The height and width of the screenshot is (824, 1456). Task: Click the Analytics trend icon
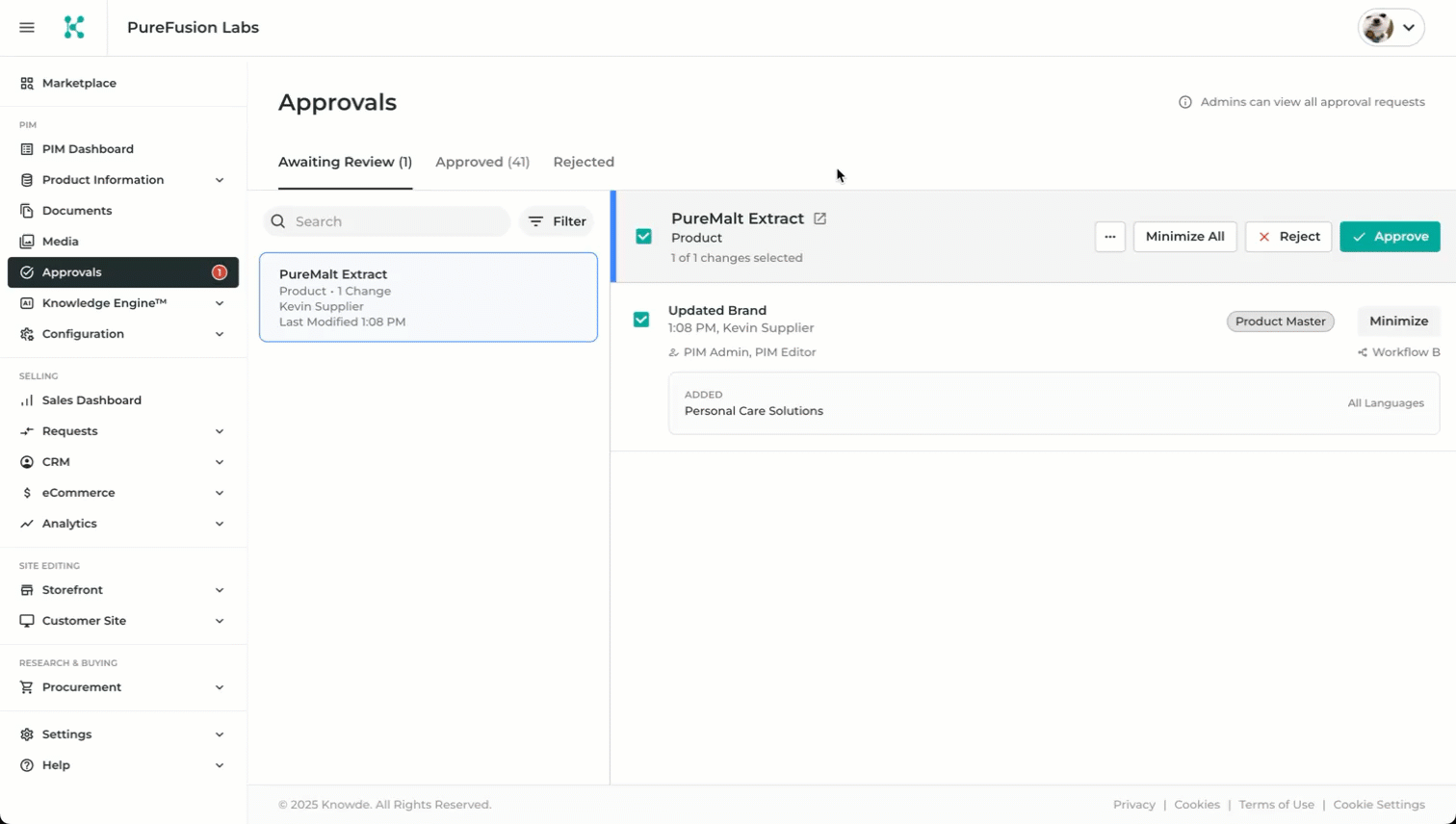pyautogui.click(x=27, y=524)
